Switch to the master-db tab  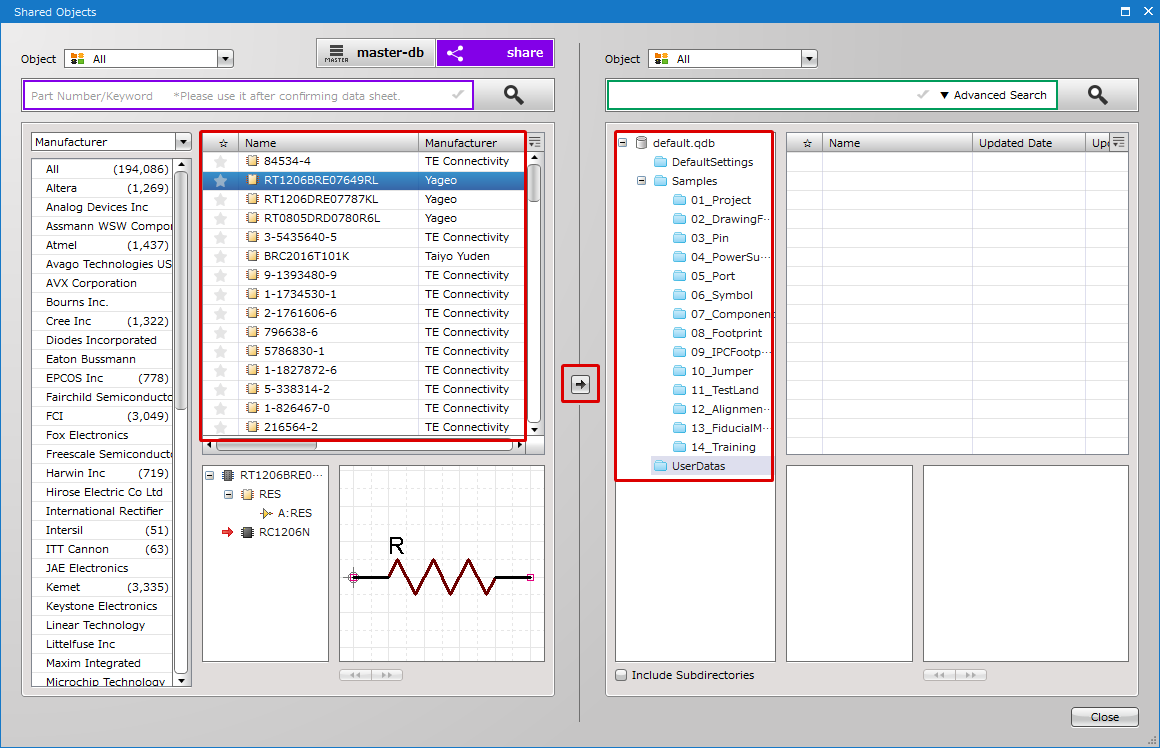(x=376, y=53)
